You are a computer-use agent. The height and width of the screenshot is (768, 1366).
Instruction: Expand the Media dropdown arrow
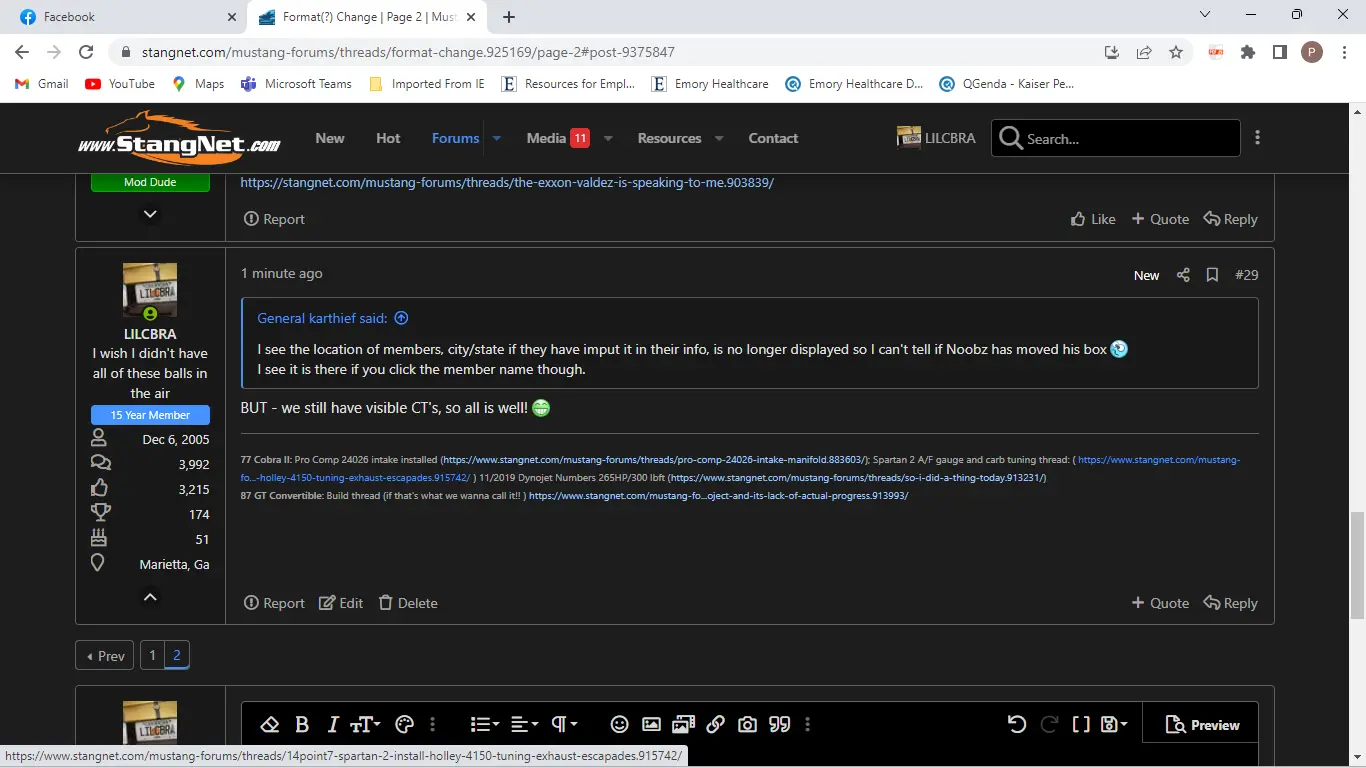point(608,138)
